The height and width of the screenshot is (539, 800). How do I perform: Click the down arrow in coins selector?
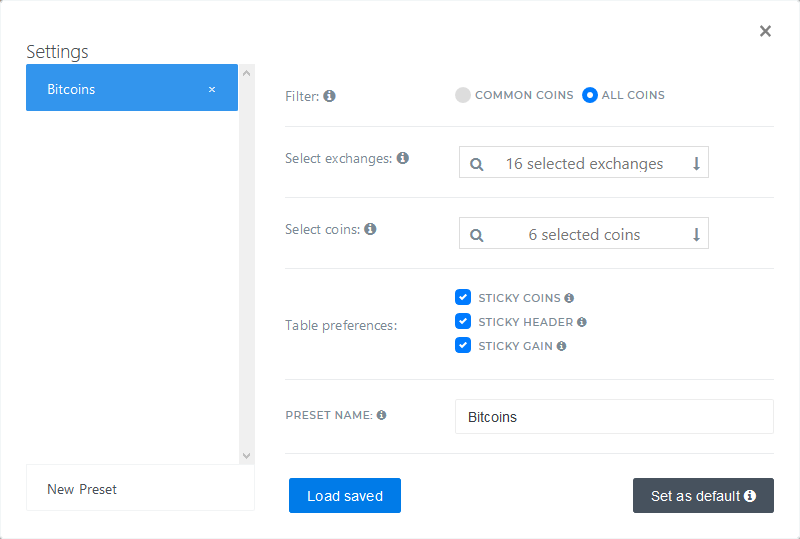click(x=696, y=234)
